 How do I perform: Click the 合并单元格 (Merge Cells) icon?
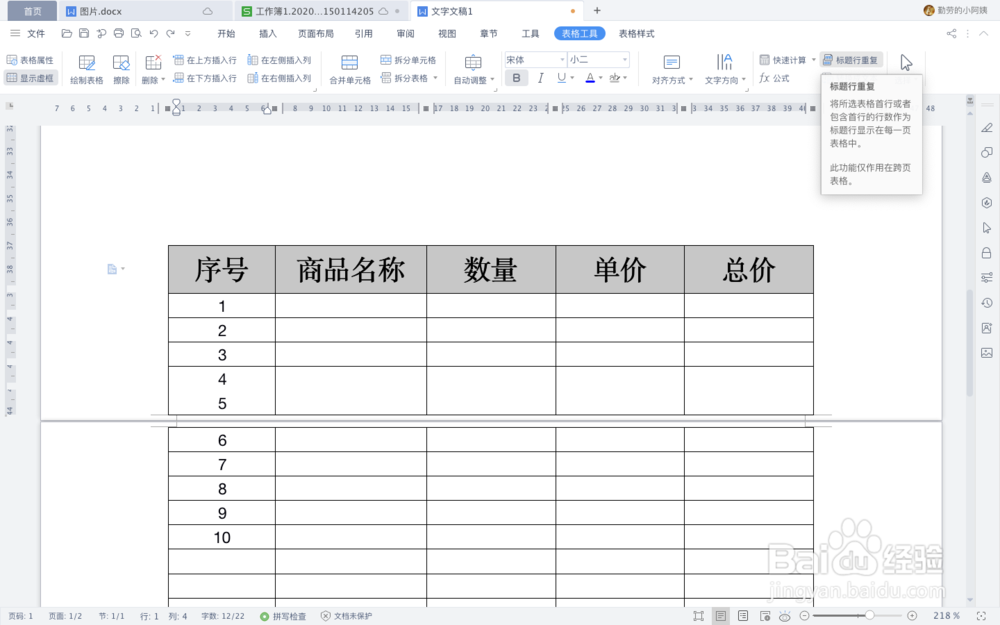(349, 68)
